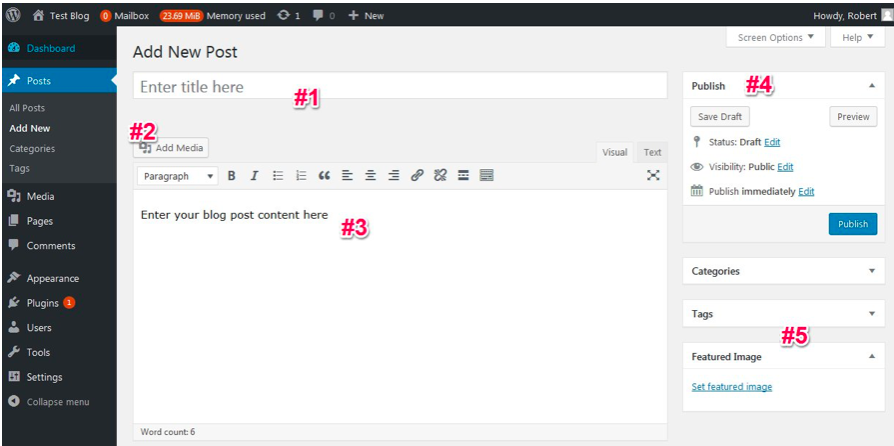
Task: Open Tags submenu under Posts
Action: (x=19, y=169)
